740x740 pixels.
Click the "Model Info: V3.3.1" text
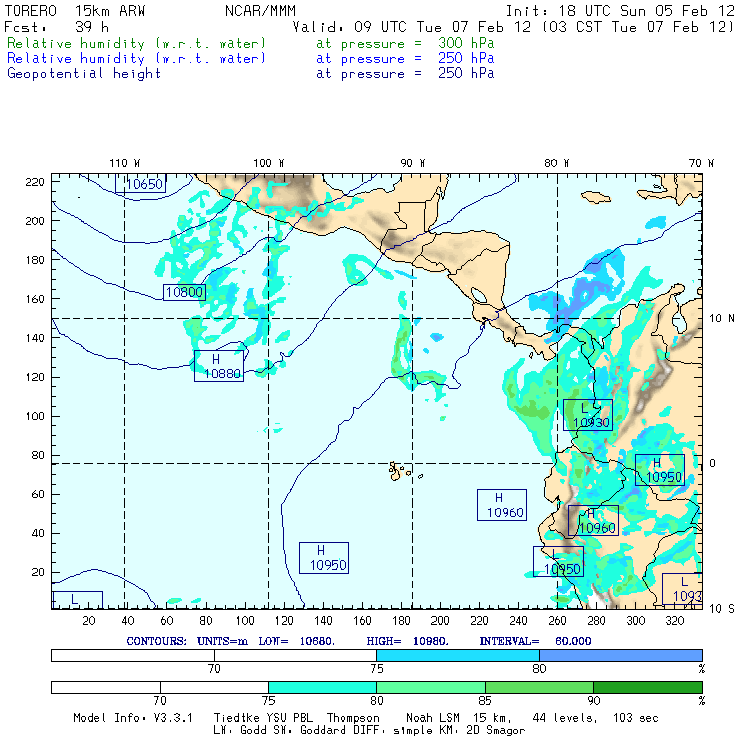click(133, 718)
